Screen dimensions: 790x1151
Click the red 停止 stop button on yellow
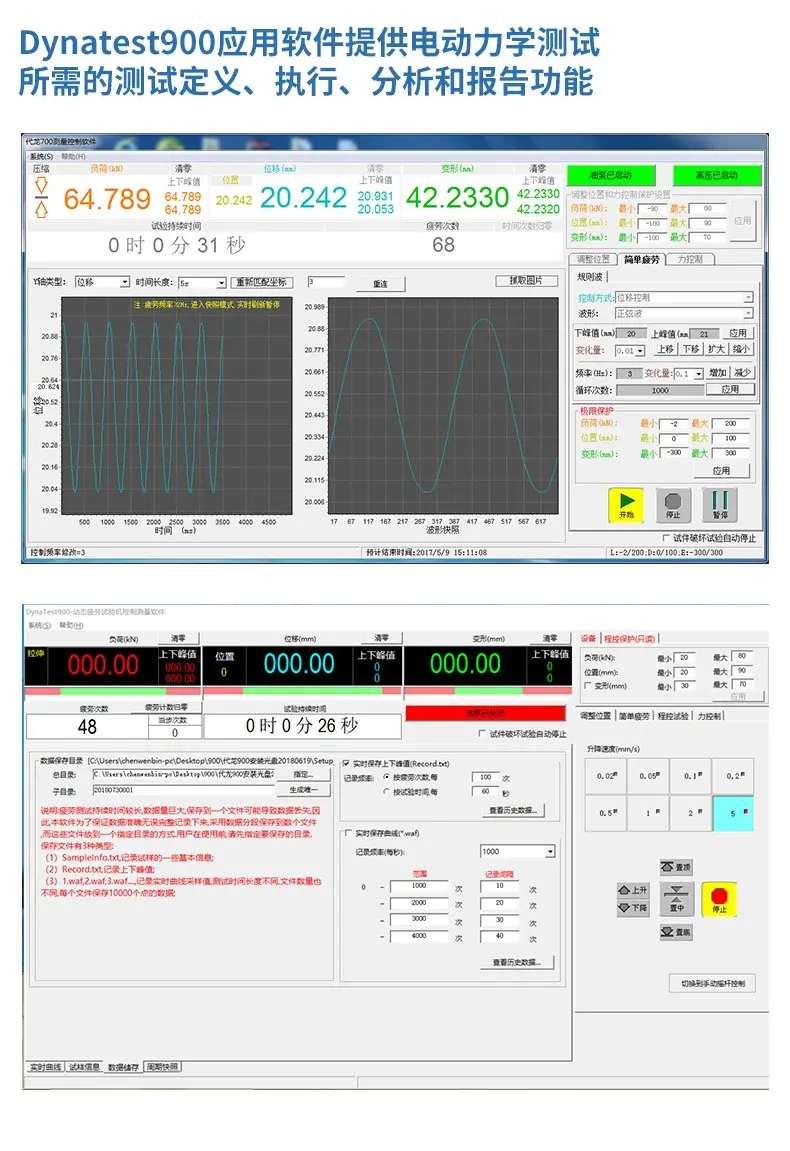click(720, 899)
